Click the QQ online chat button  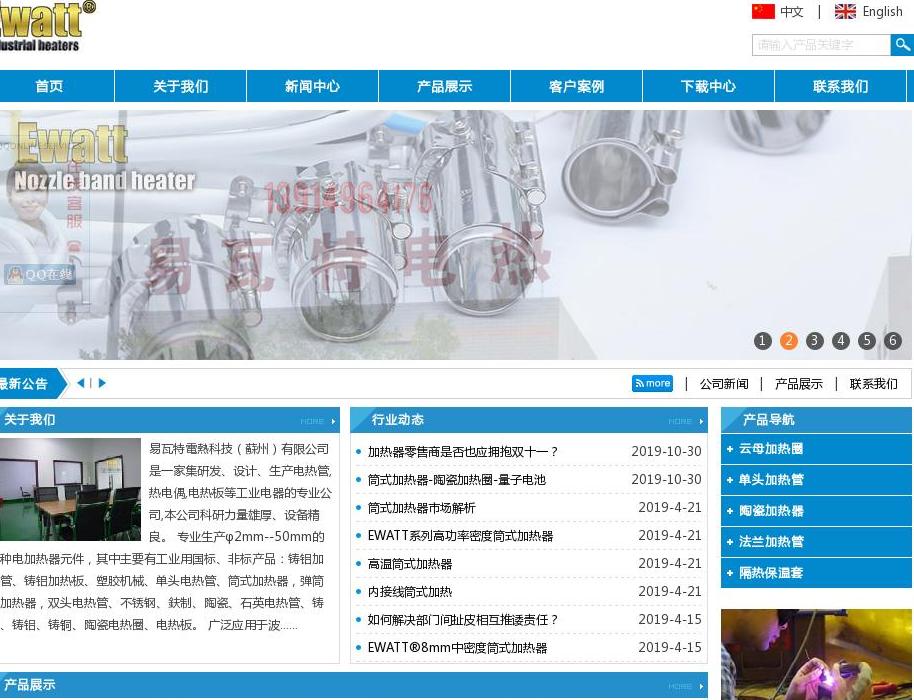[x=40, y=274]
